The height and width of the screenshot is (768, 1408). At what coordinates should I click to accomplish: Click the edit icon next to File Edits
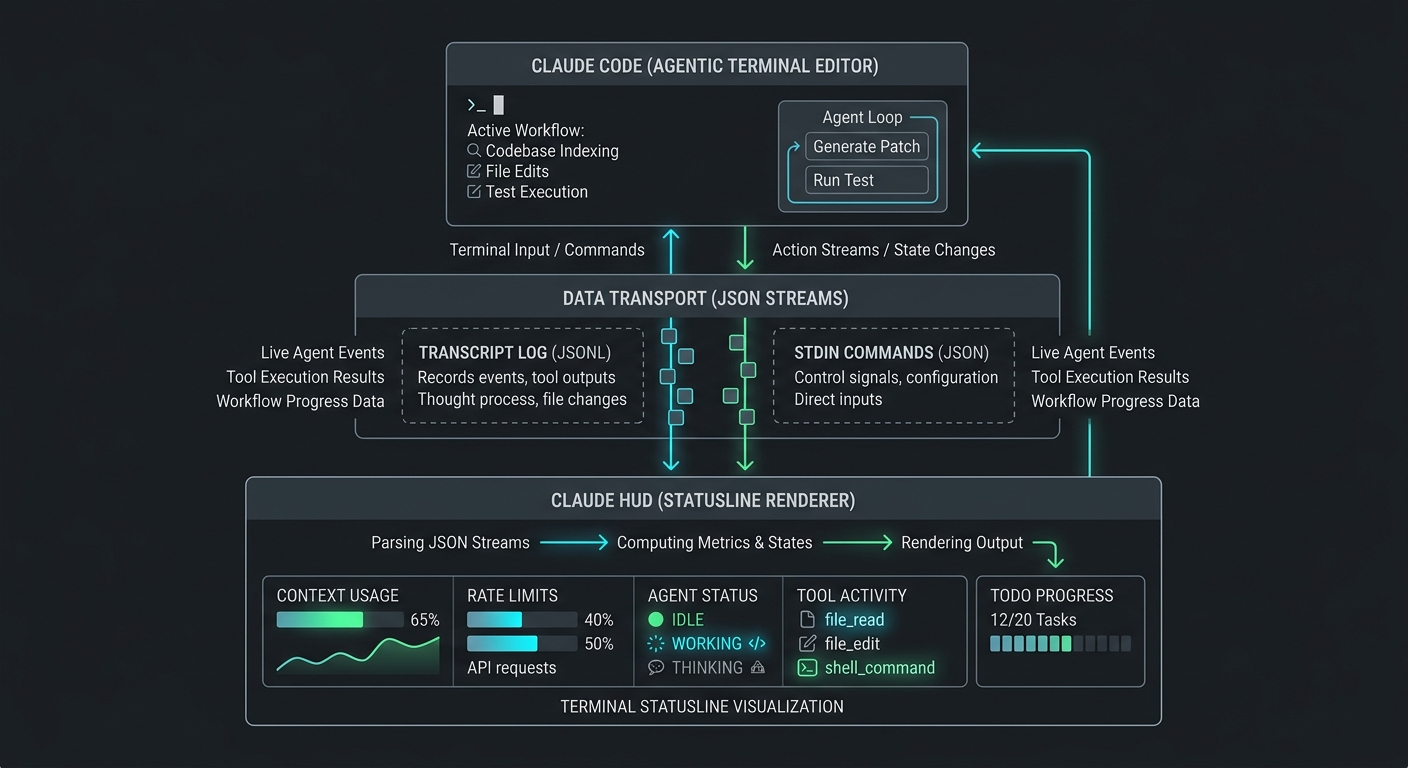(x=474, y=171)
